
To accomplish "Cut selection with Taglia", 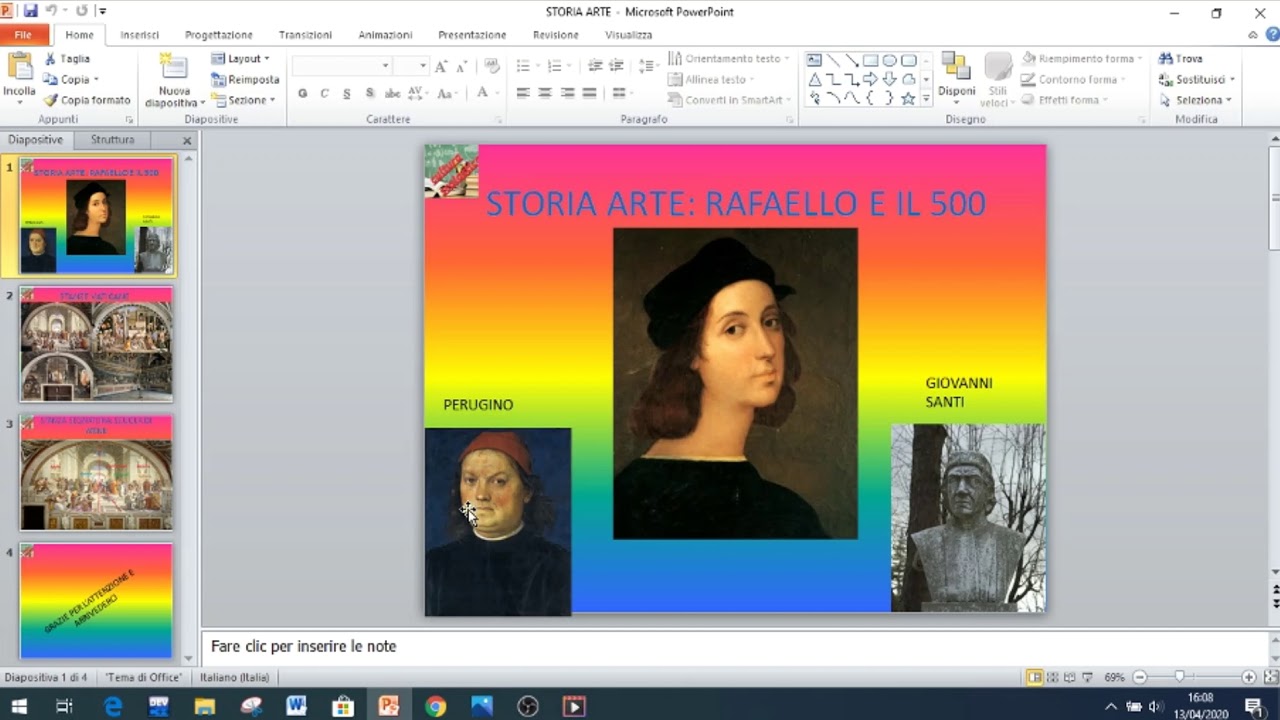I will pyautogui.click(x=67, y=59).
